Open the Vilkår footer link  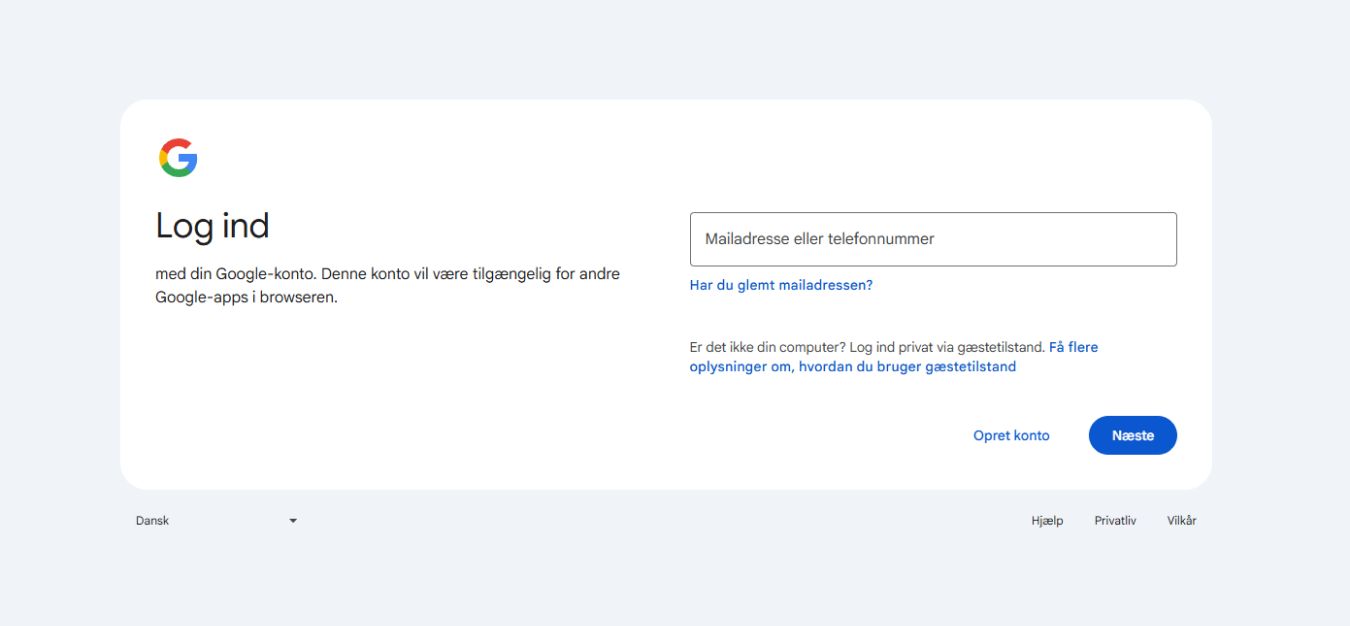tap(1181, 521)
